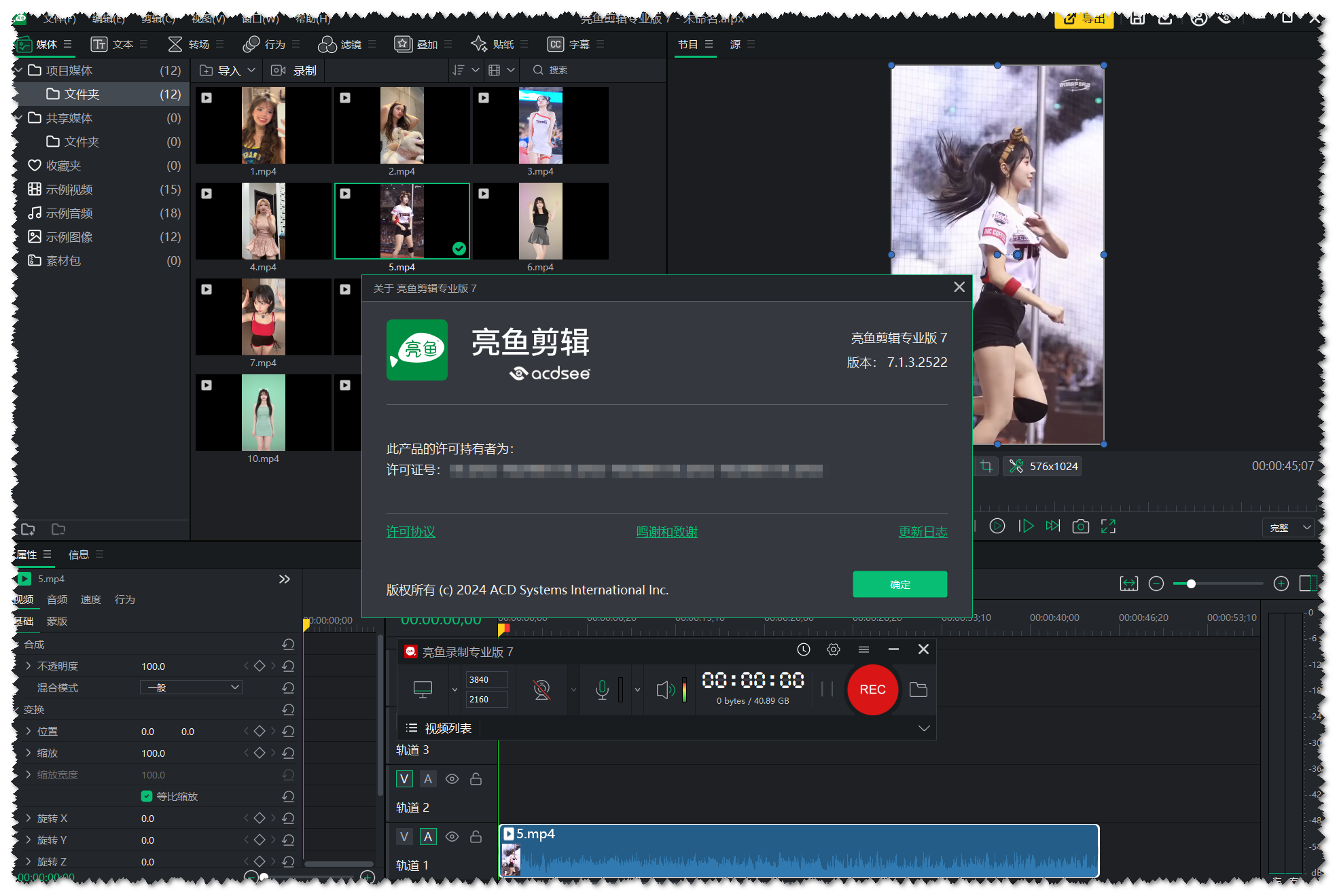Open the 文本 text panel
This screenshot has width=1337, height=896.
[x=112, y=44]
